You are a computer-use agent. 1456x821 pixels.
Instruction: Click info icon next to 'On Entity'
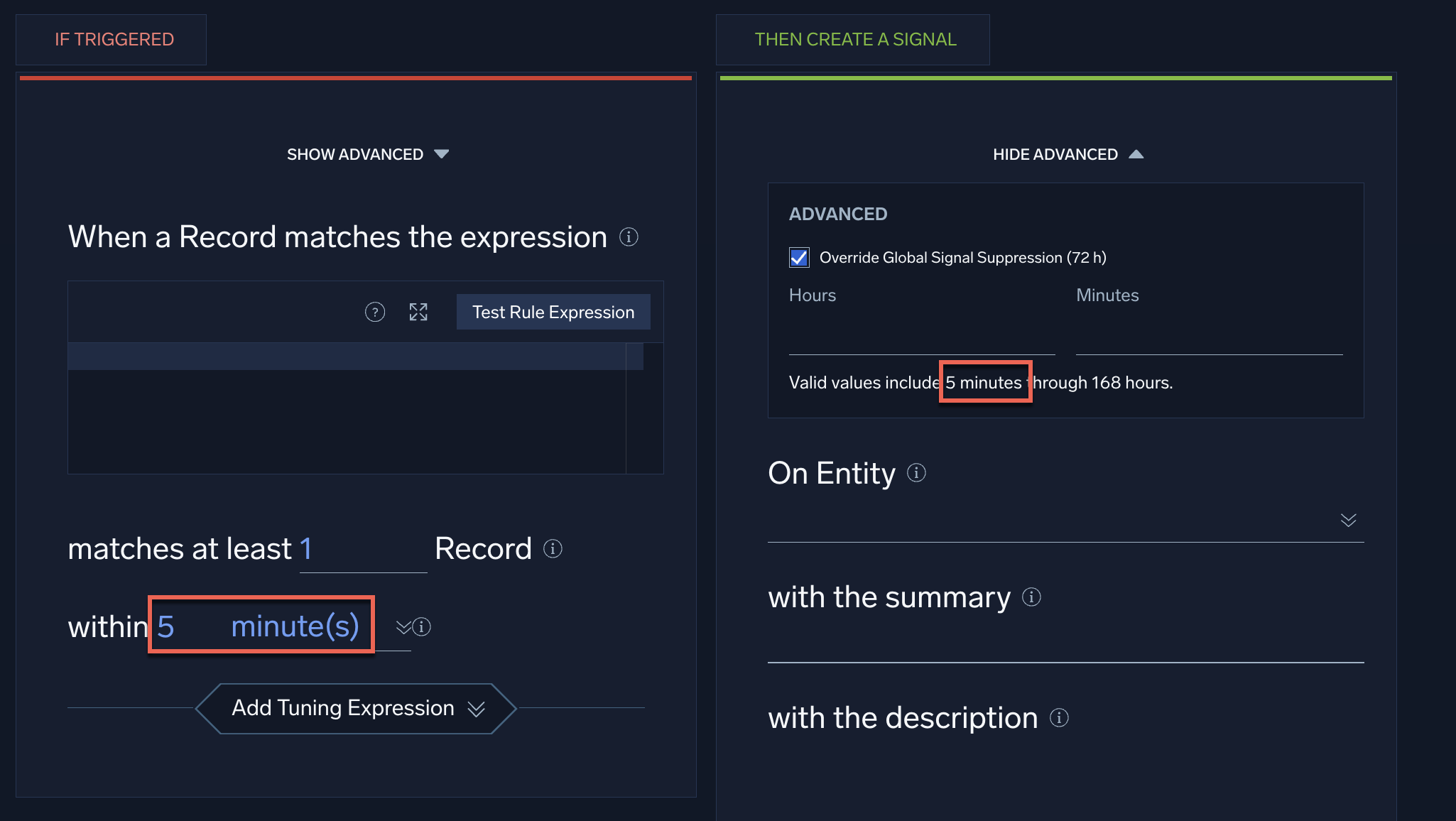tap(916, 473)
